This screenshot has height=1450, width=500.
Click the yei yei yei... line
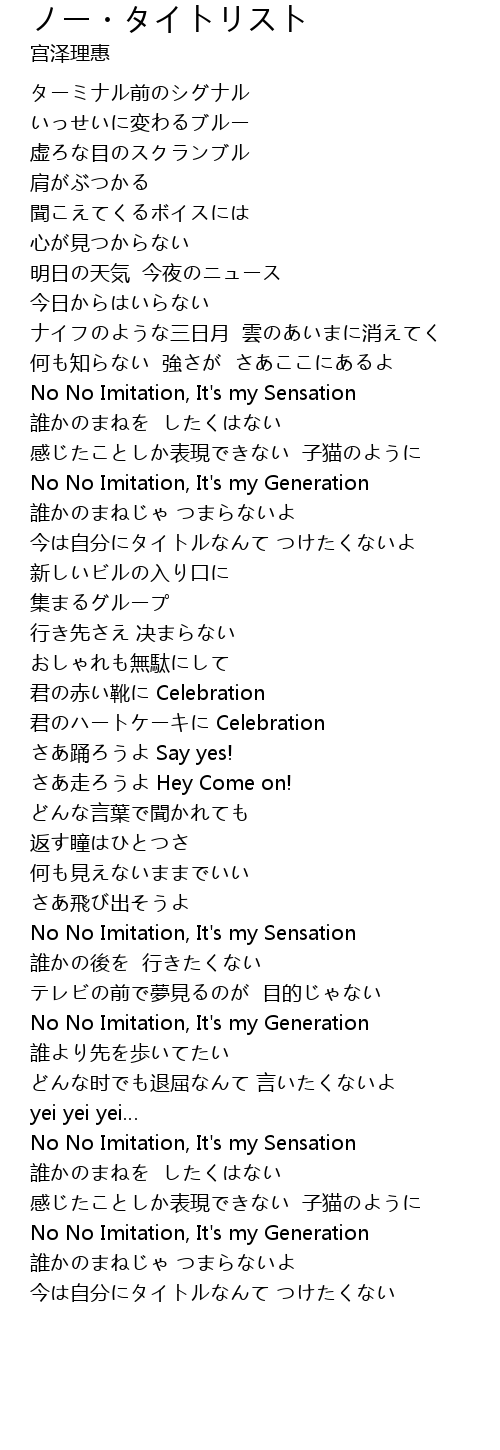pyautogui.click(x=85, y=1113)
